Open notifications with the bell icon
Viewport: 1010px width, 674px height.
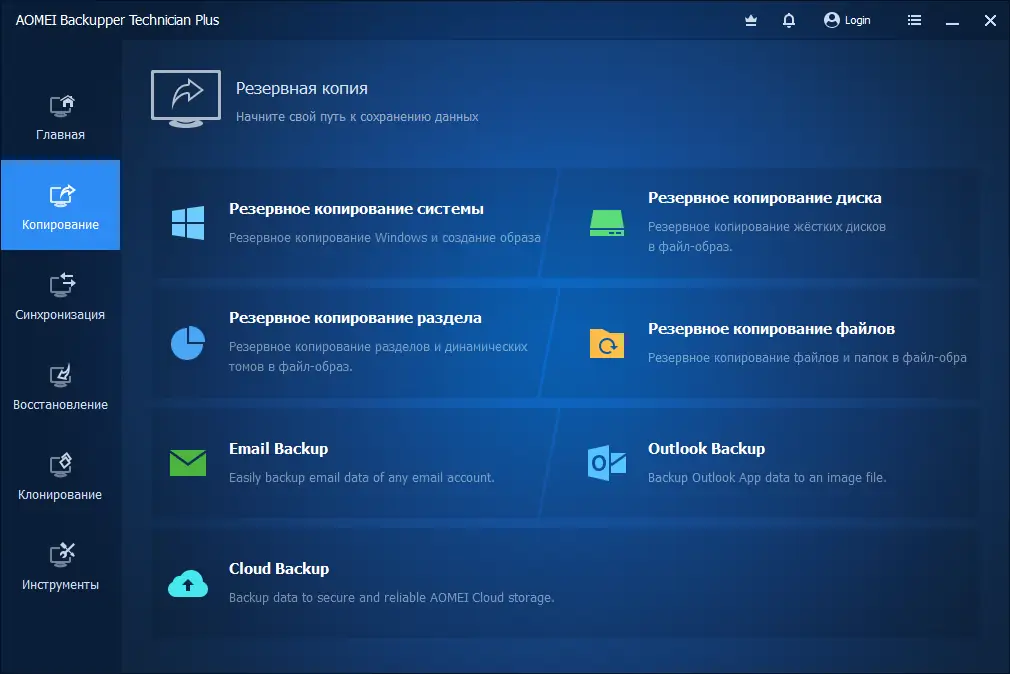point(788,20)
